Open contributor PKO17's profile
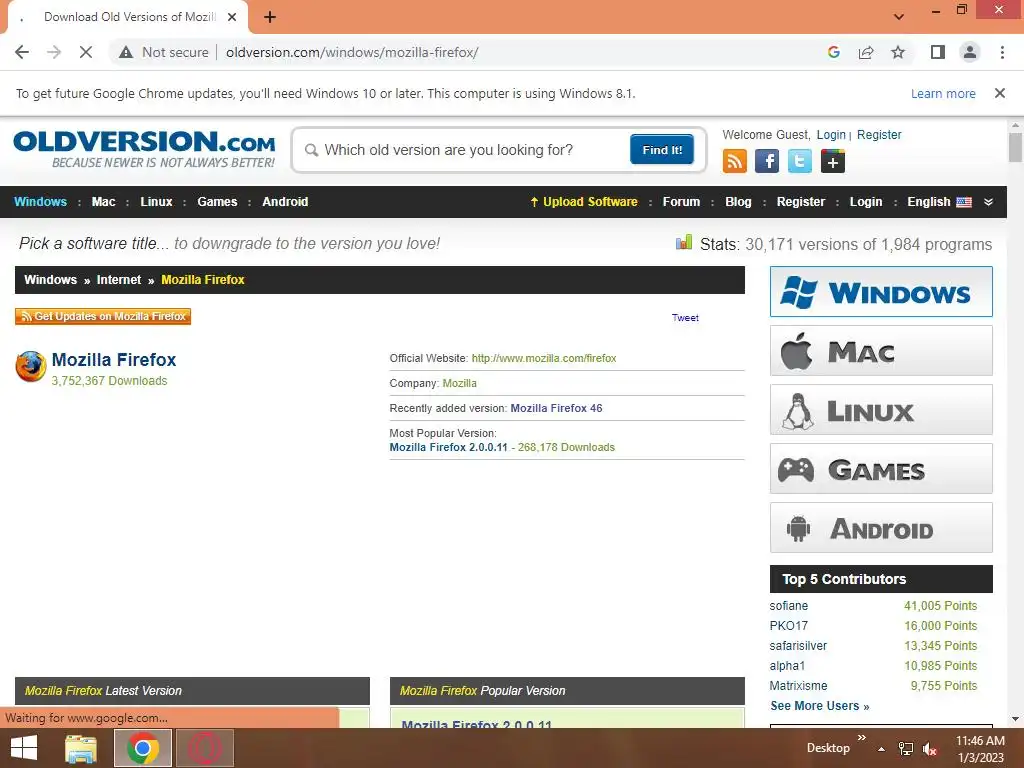 (x=788, y=626)
